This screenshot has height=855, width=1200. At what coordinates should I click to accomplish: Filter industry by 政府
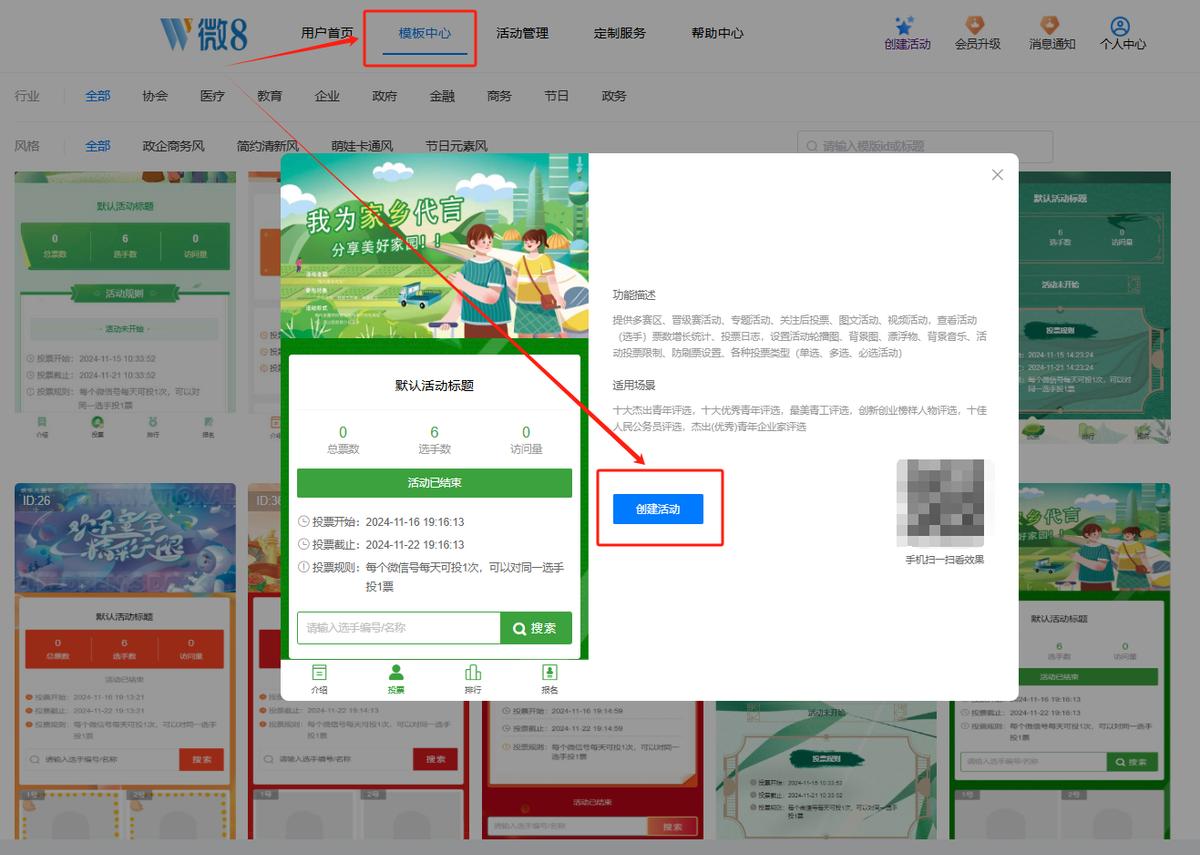coord(384,96)
